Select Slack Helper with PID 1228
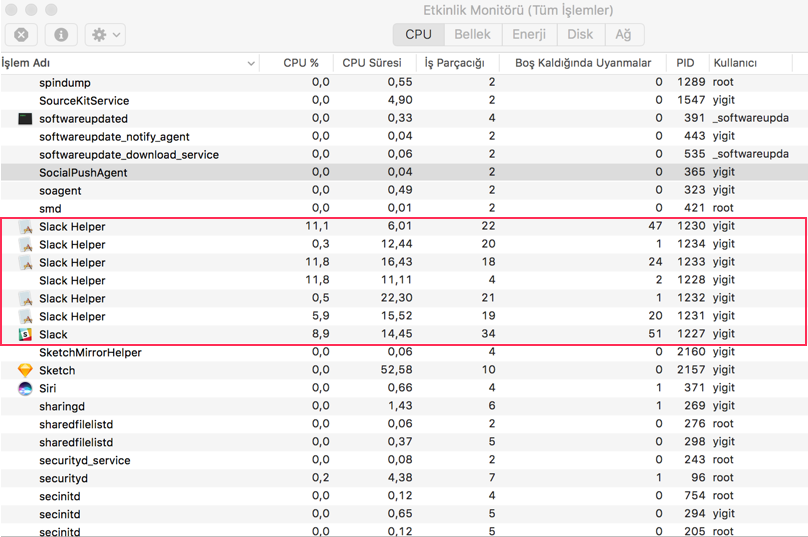Viewport: 808px width, 537px height. [404, 280]
